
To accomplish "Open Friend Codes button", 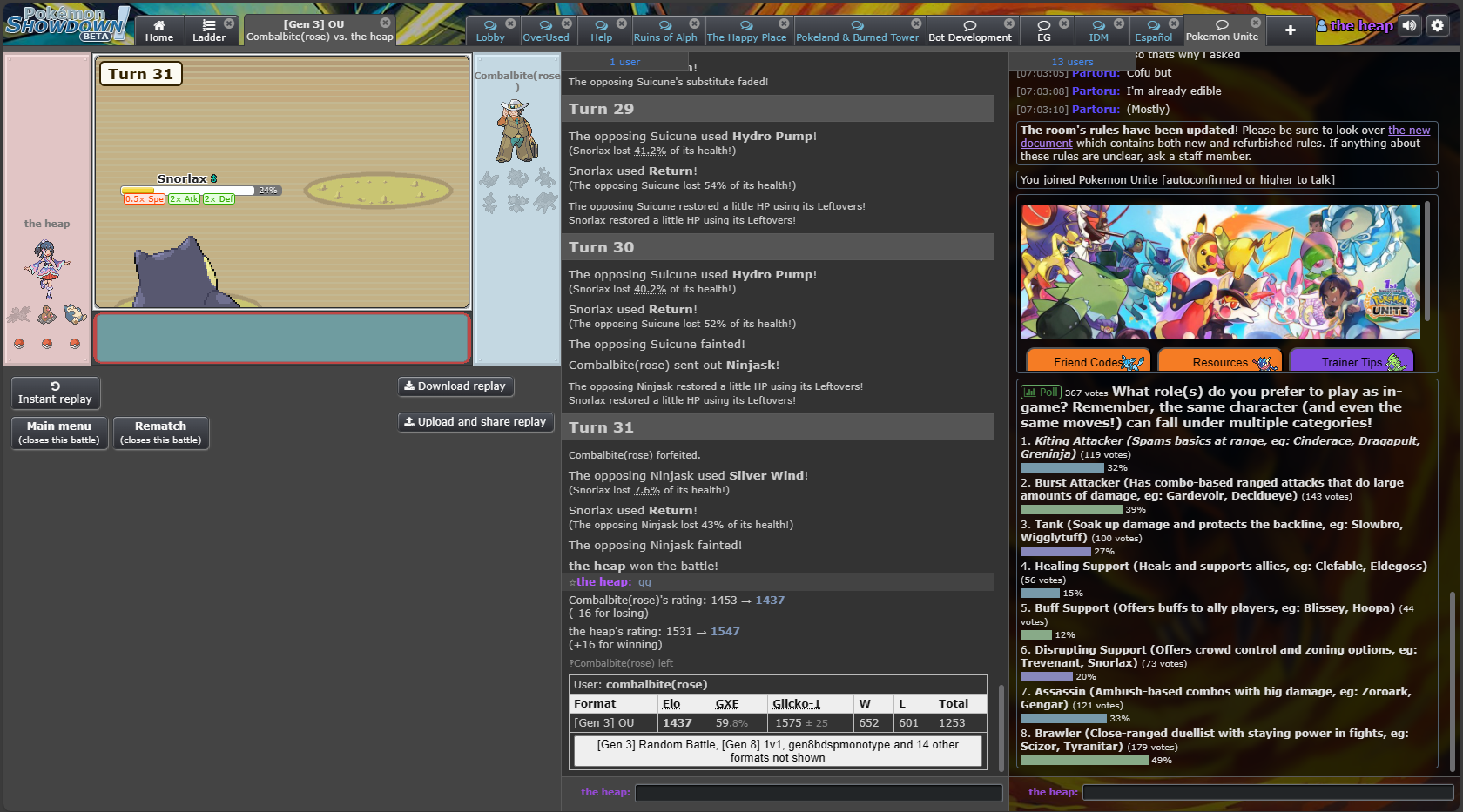I will (x=1089, y=362).
